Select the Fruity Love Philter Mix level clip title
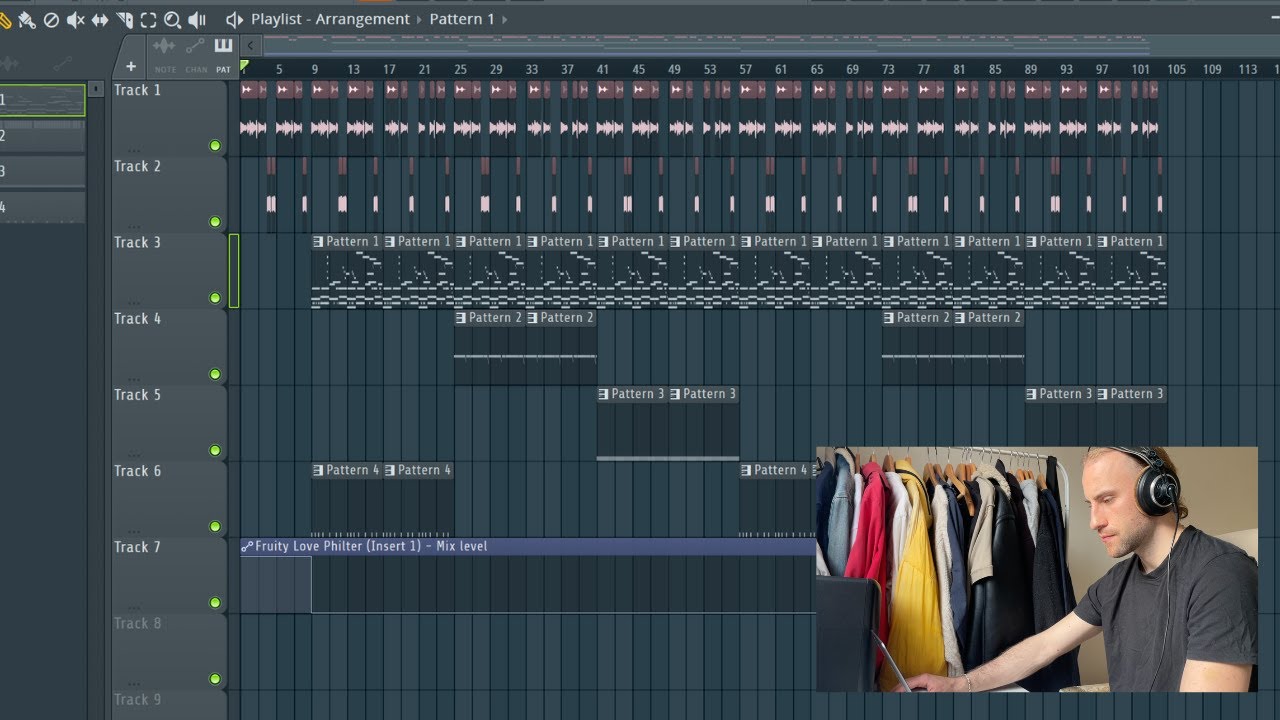The image size is (1280, 720). point(371,546)
